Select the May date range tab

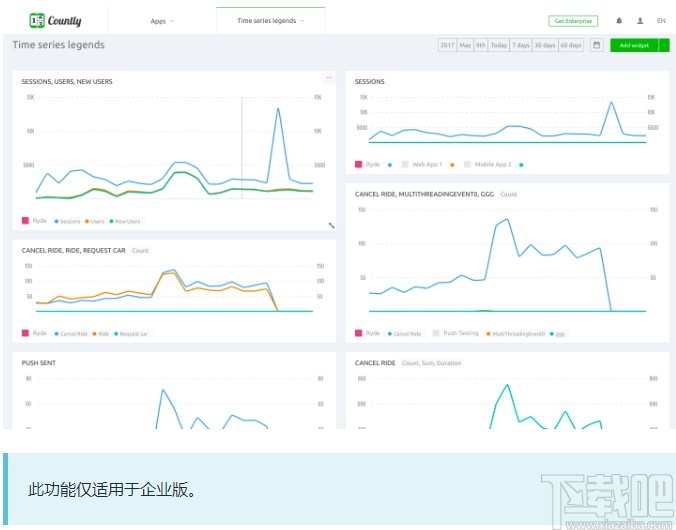click(x=465, y=45)
